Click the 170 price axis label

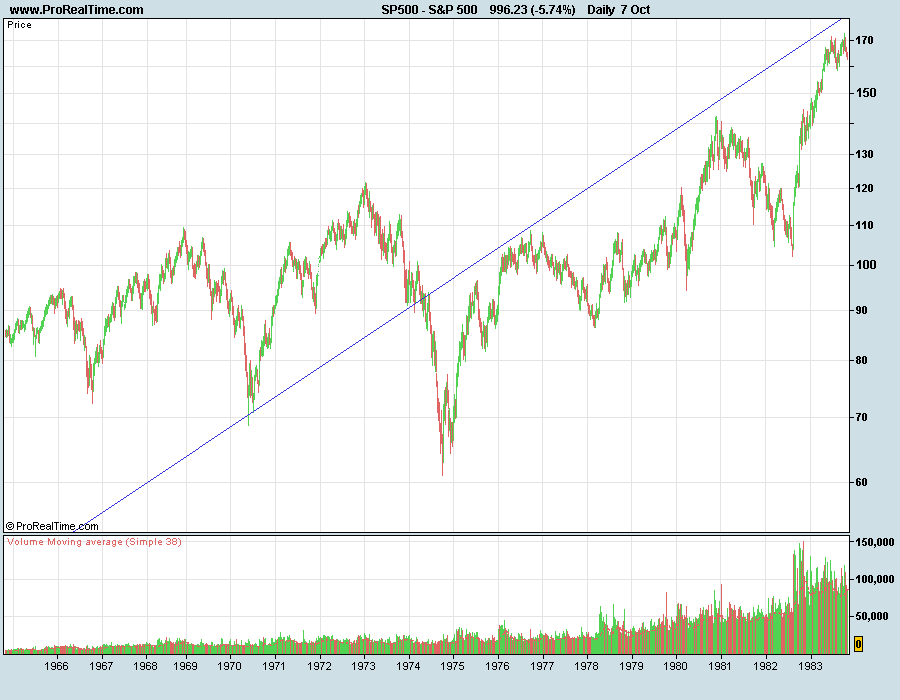tap(864, 40)
